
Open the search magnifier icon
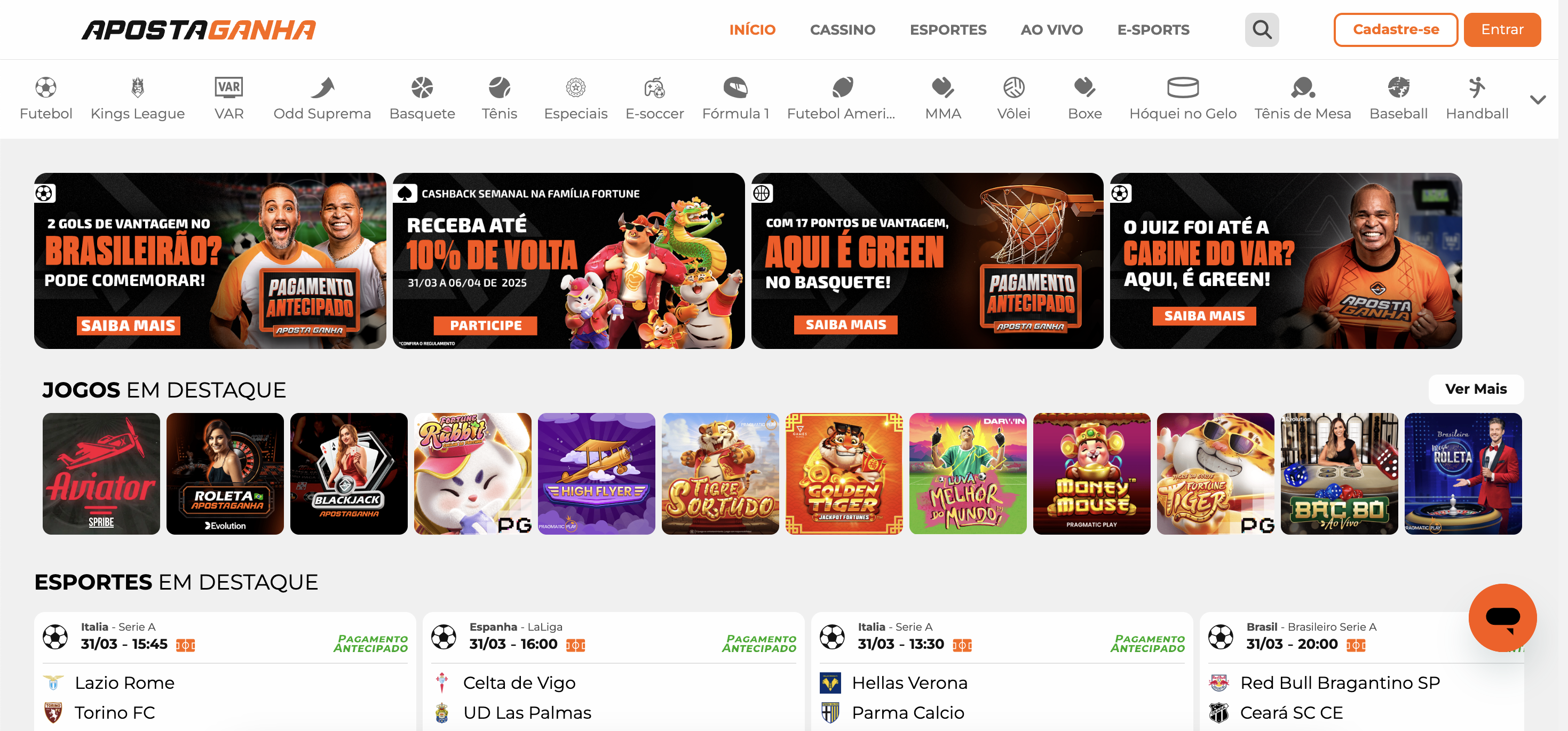tap(1261, 29)
